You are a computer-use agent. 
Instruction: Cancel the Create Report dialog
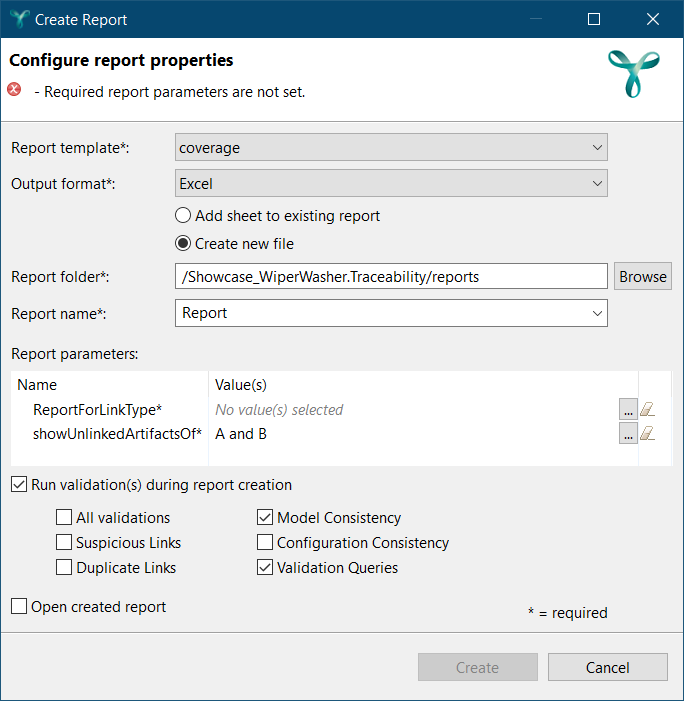608,667
